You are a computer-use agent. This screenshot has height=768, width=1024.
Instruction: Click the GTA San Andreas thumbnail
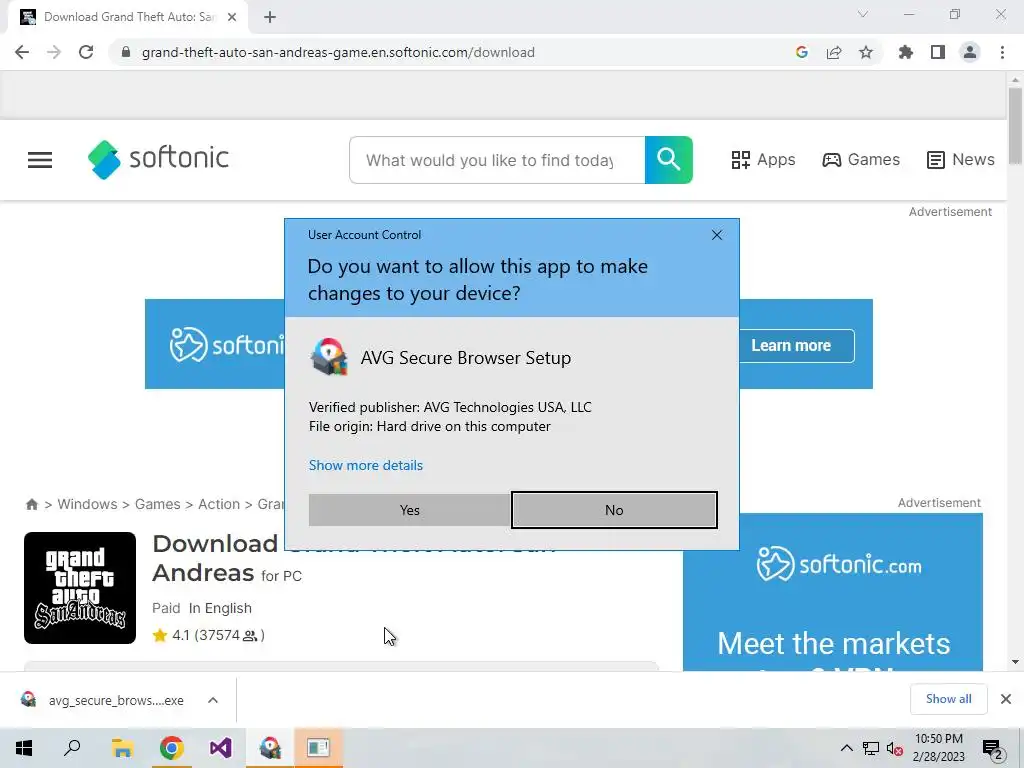click(x=80, y=588)
